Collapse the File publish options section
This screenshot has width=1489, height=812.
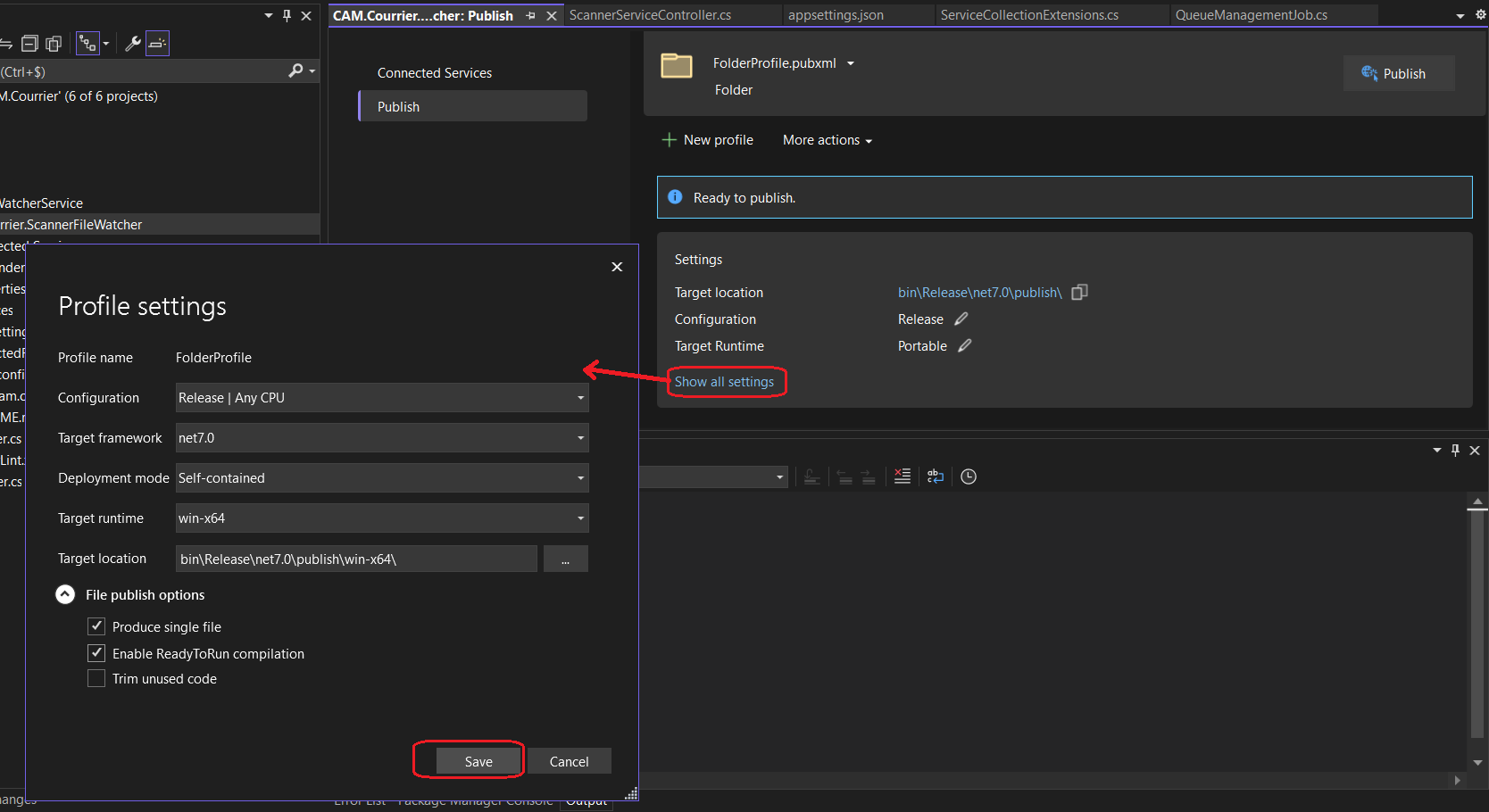[65, 594]
